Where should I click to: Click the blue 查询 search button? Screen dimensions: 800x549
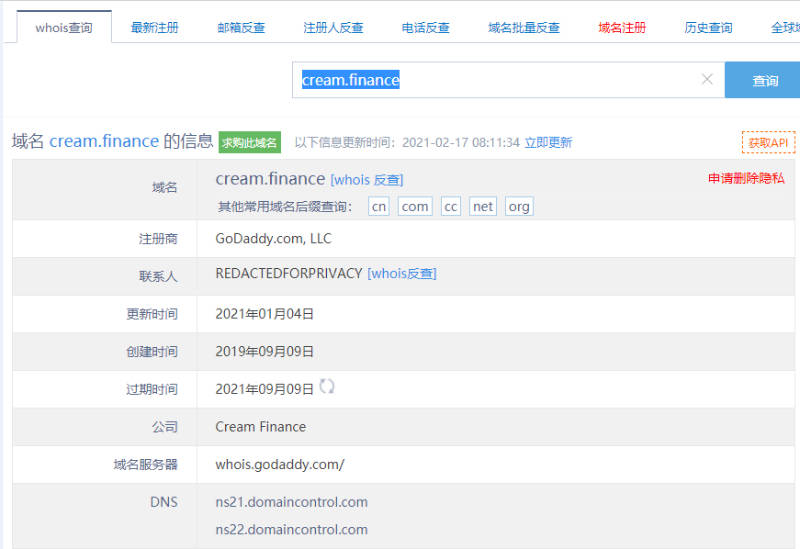764,80
